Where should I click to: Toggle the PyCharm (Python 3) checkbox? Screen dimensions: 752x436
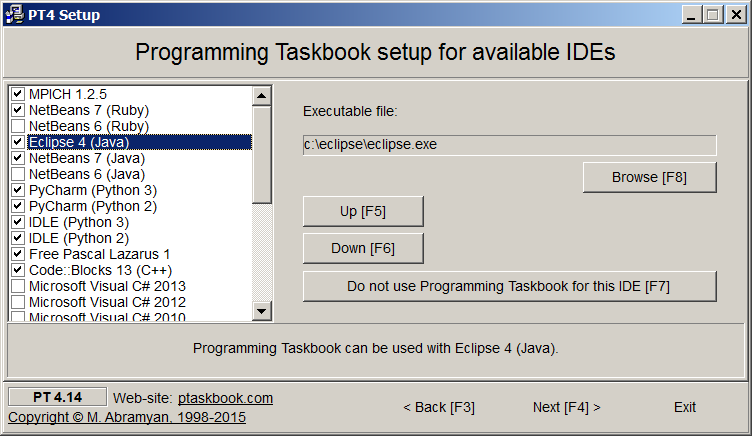(18, 190)
